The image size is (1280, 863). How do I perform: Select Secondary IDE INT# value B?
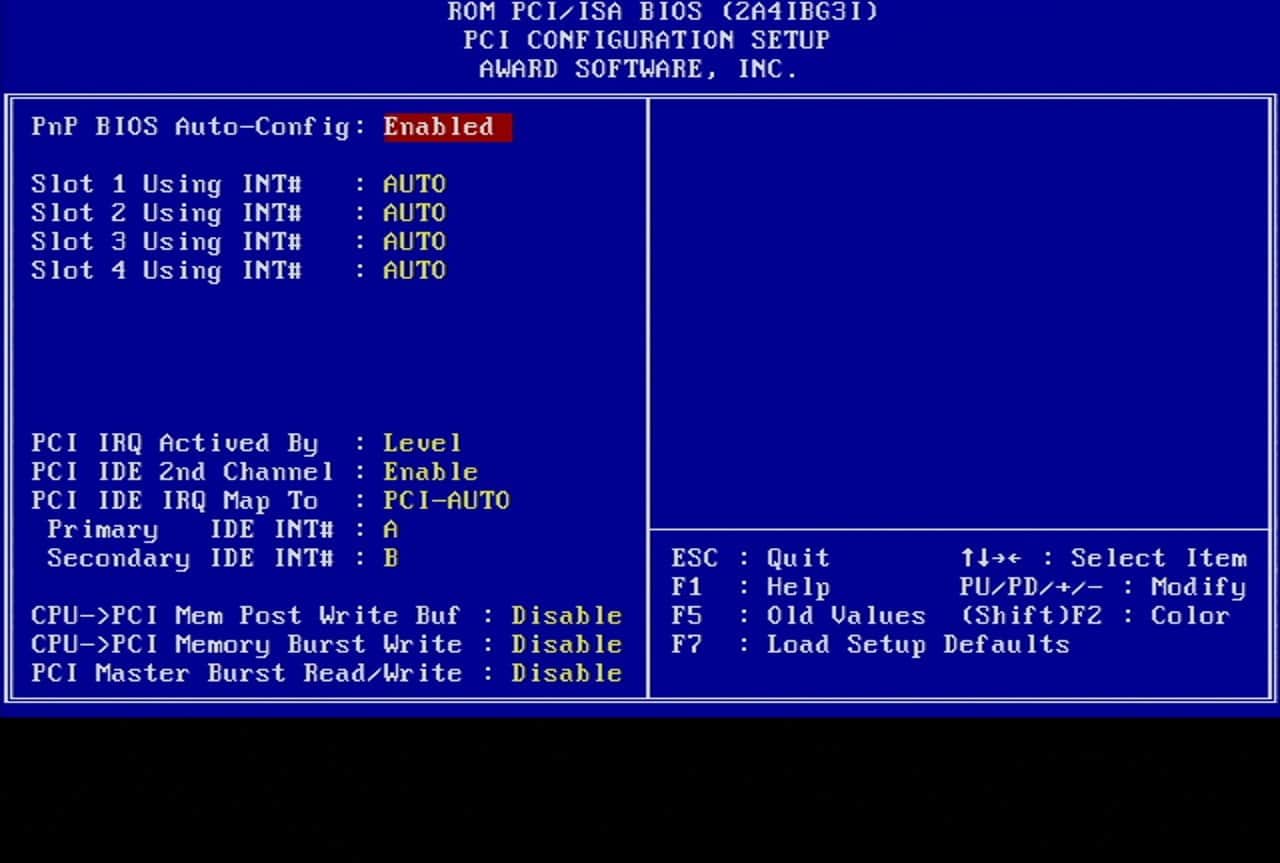click(390, 558)
